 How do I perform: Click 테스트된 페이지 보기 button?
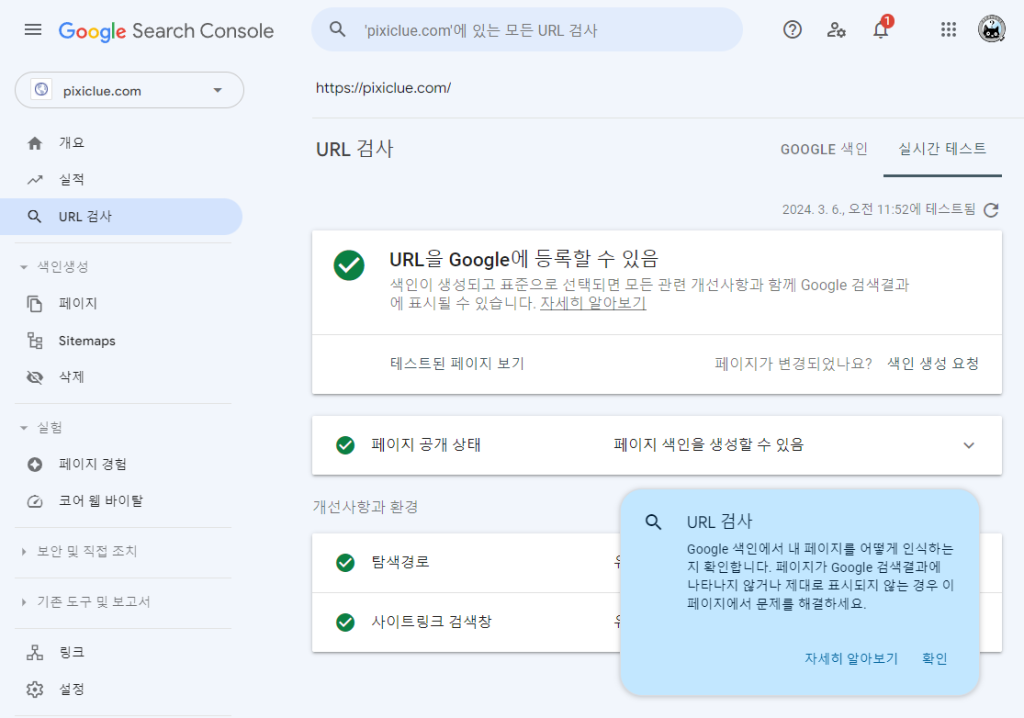457,363
